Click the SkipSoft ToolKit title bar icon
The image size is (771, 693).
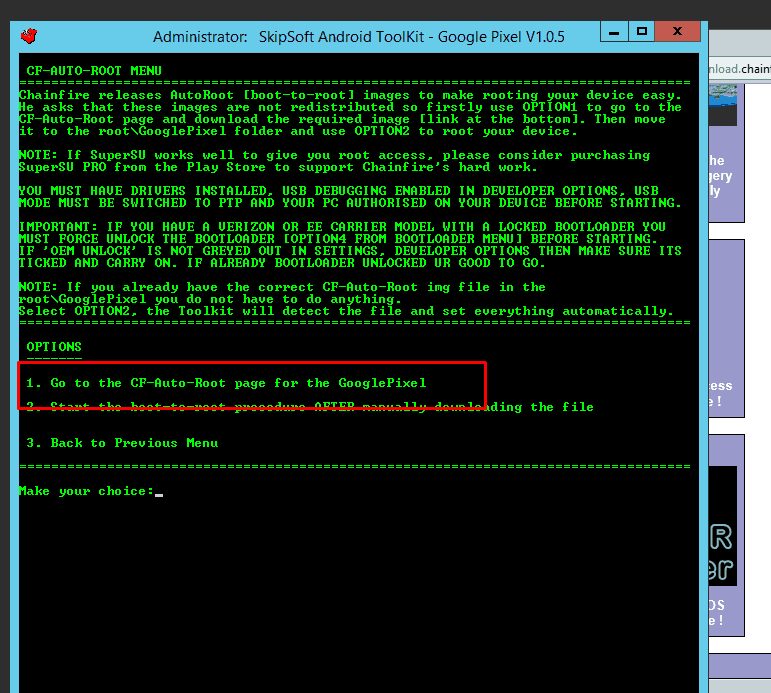[x=29, y=36]
